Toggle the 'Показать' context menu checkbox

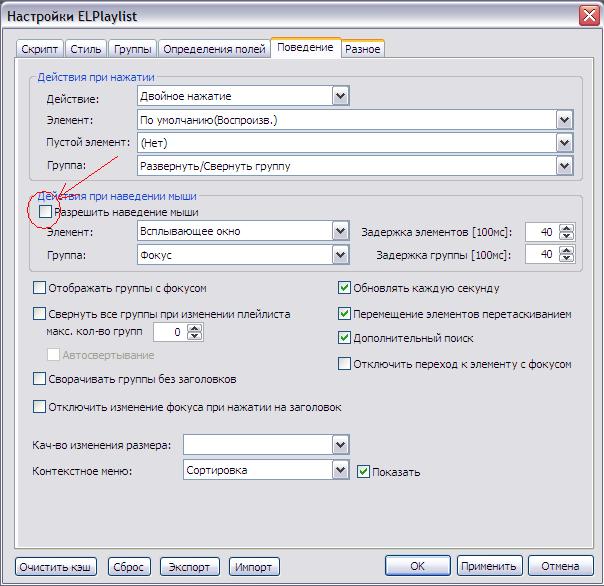[364, 471]
